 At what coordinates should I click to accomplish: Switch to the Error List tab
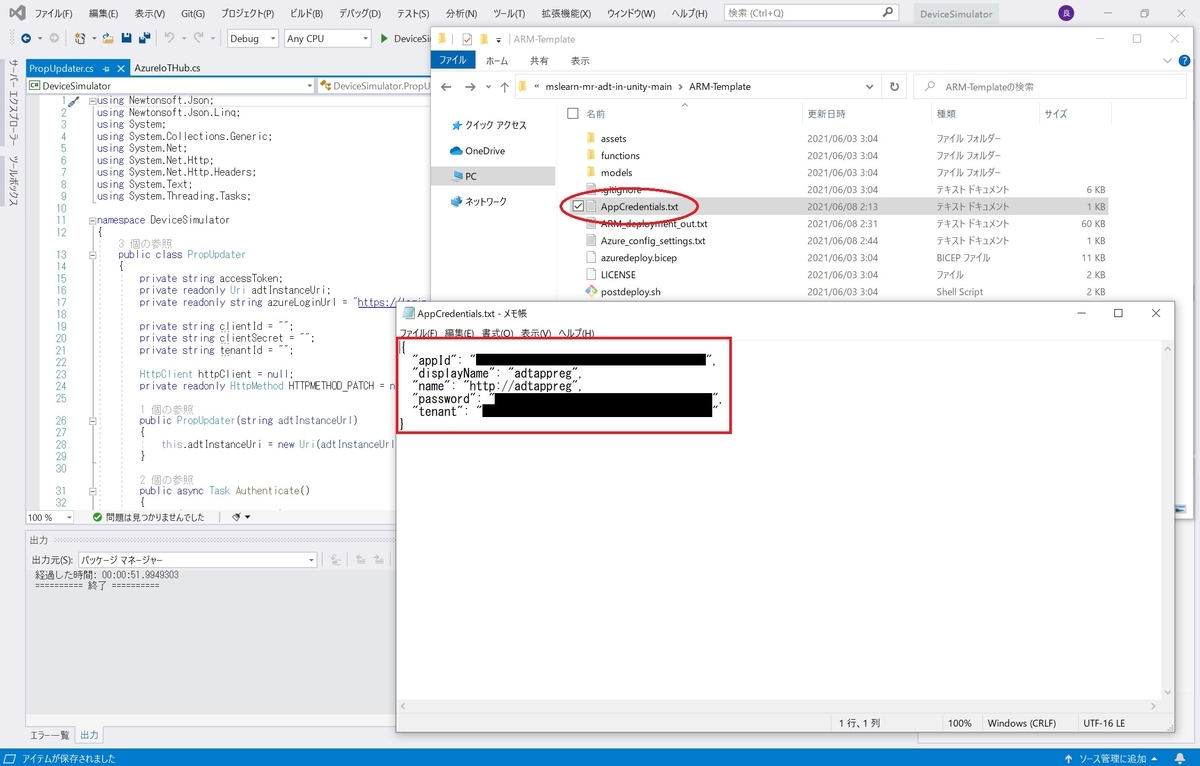point(49,735)
